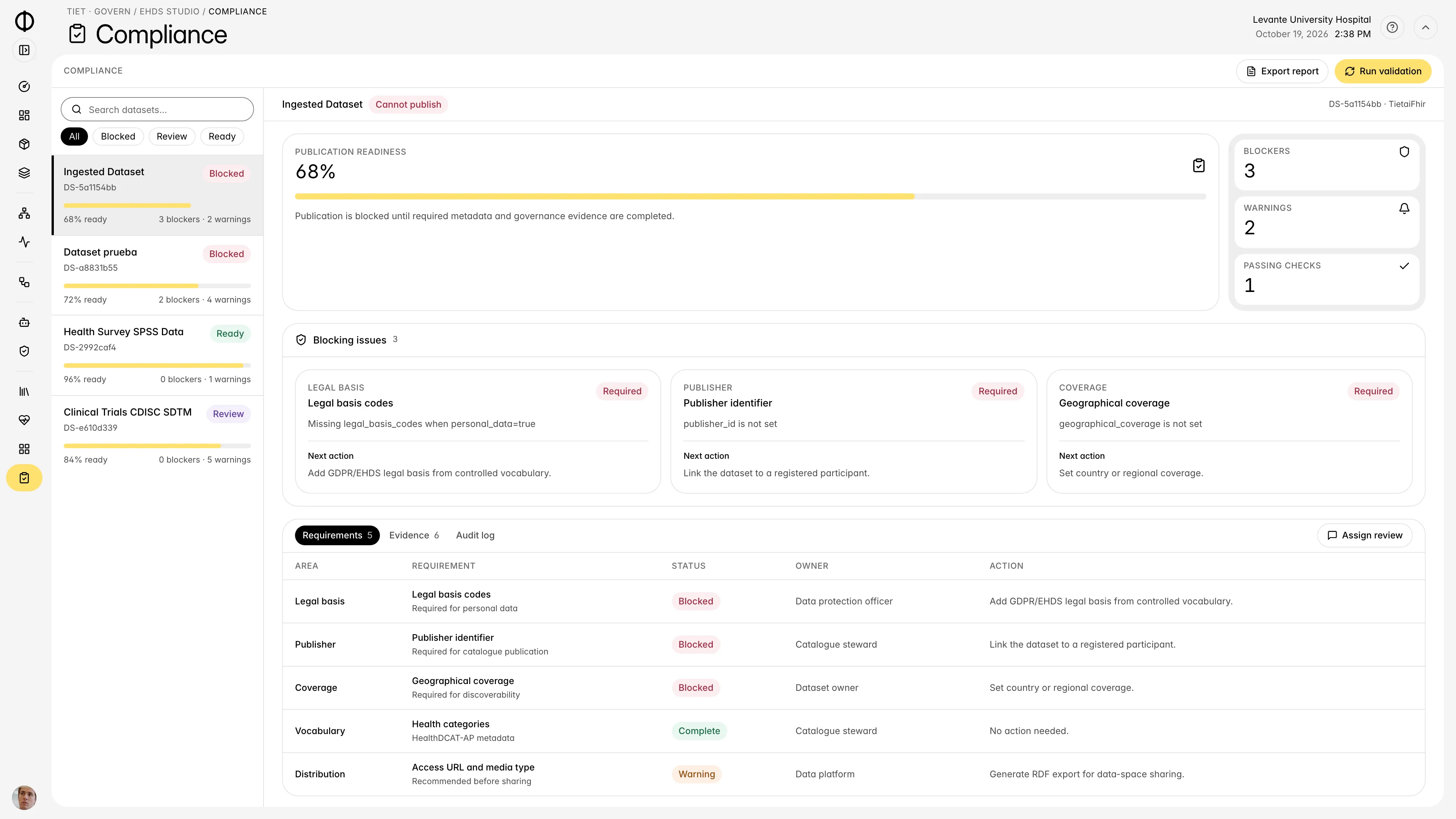Select the highlighted Compliance clipboard sidebar icon
Image resolution: width=1456 pixels, height=819 pixels.
[x=24, y=478]
